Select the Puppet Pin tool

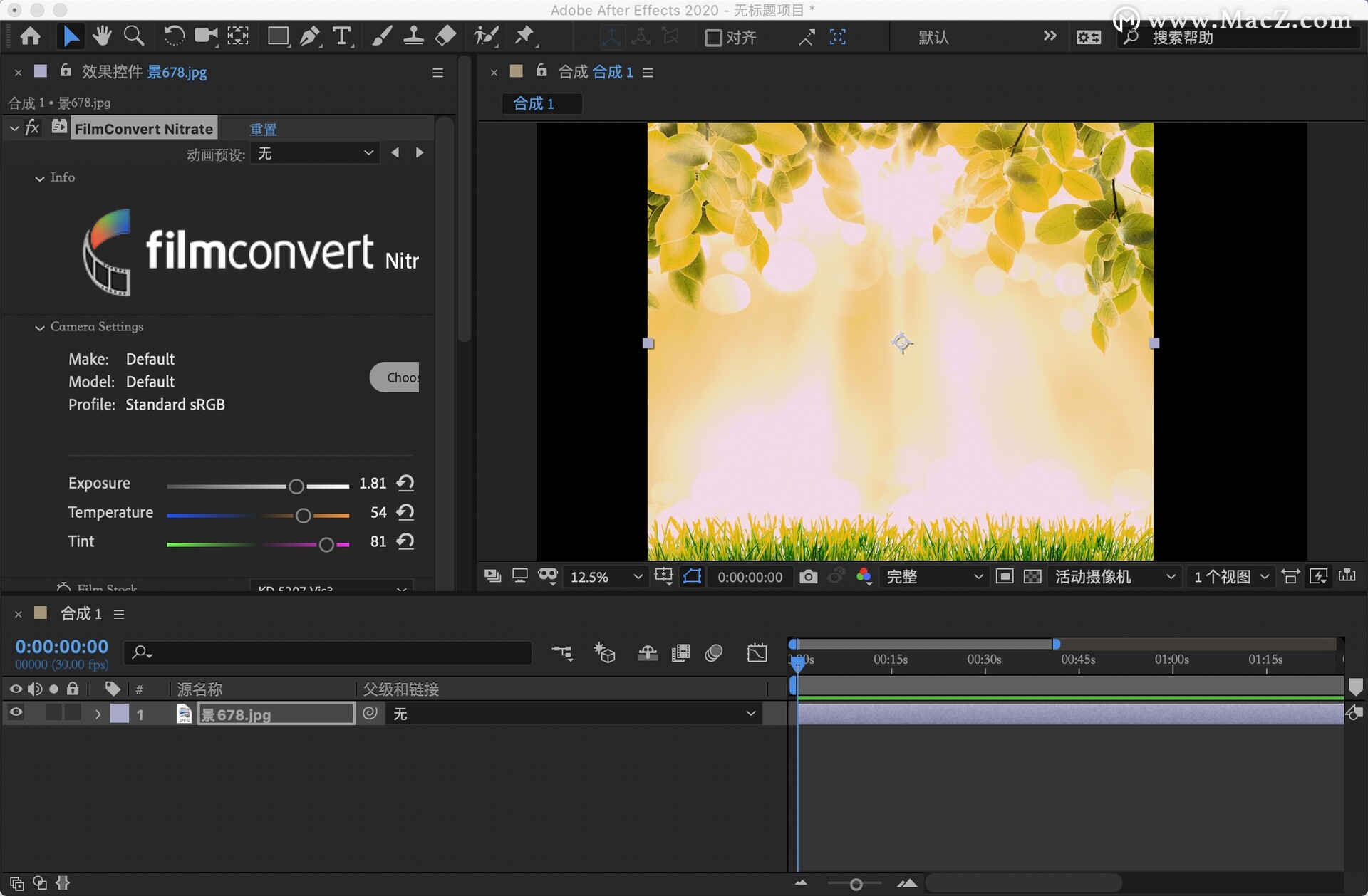point(525,36)
